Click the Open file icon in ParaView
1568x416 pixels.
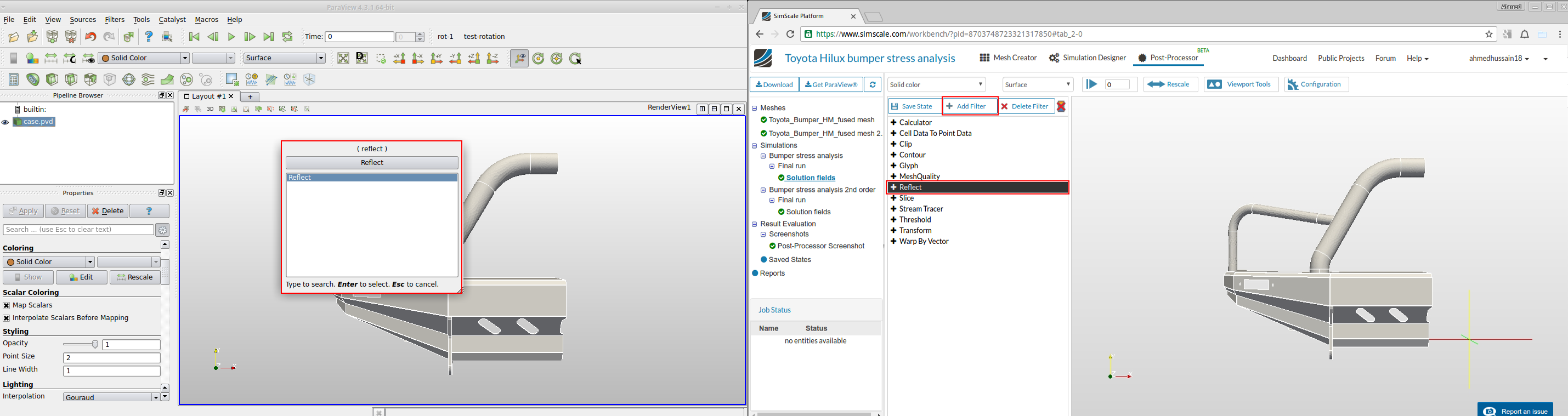tap(13, 37)
